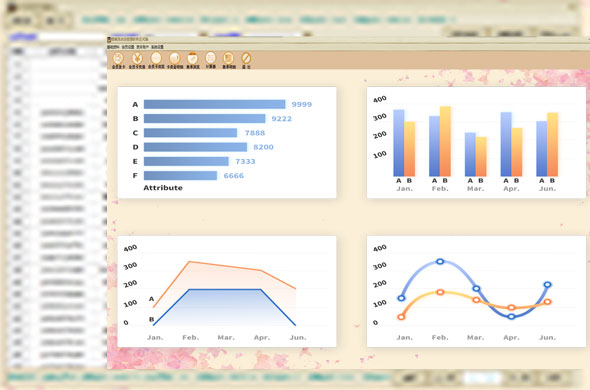Open the 系统设置 menu
The height and width of the screenshot is (390, 590).
pos(157,47)
